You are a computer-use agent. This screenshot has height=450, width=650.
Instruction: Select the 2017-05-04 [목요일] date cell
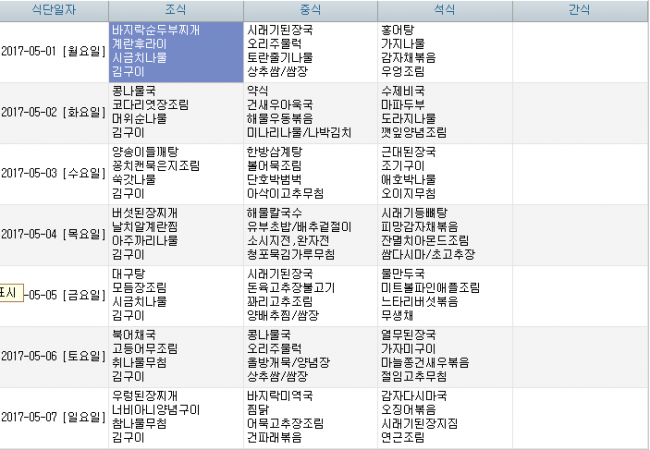click(54, 233)
